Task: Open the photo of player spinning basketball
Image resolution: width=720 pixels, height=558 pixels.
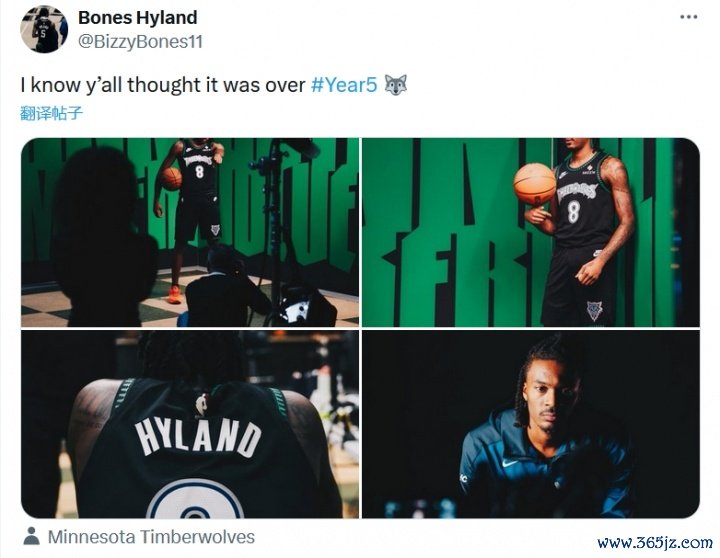Action: (531, 232)
